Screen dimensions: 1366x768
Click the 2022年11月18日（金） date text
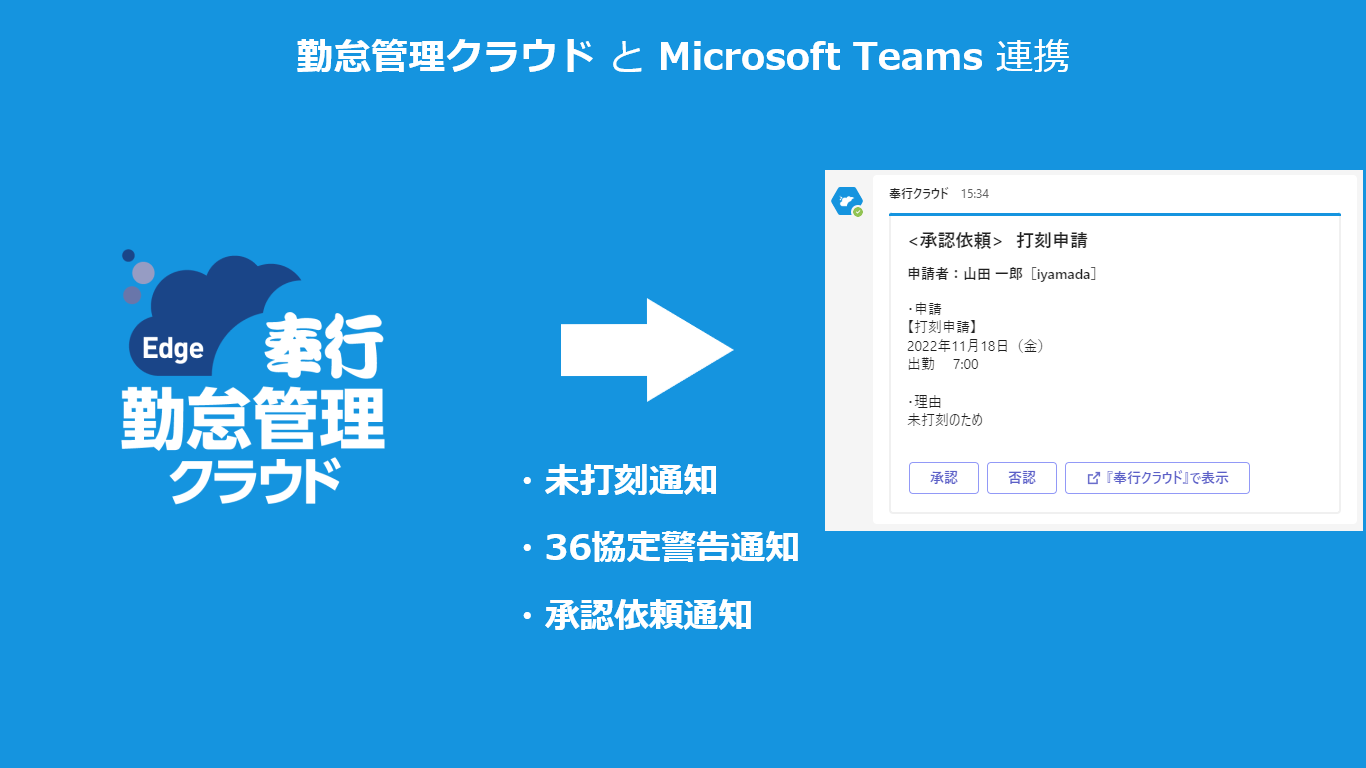(x=976, y=346)
